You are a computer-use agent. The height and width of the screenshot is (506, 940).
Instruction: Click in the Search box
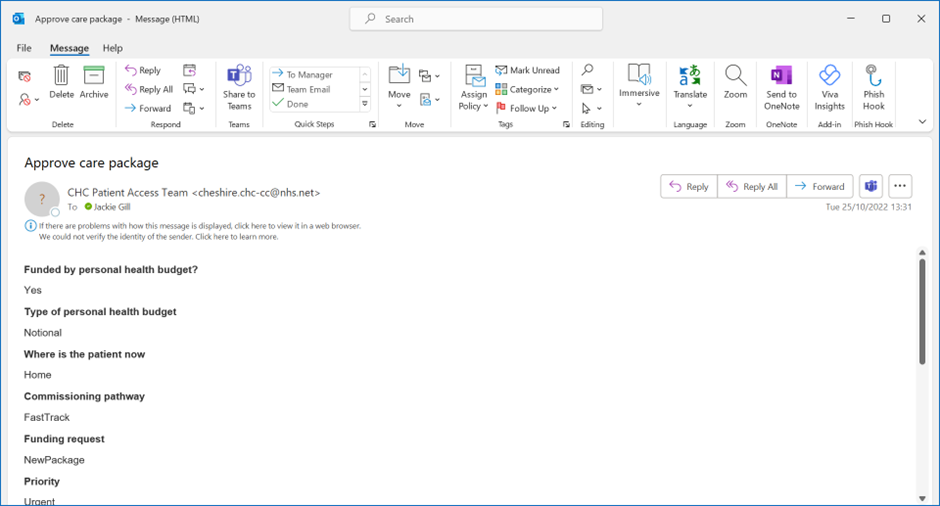476,19
